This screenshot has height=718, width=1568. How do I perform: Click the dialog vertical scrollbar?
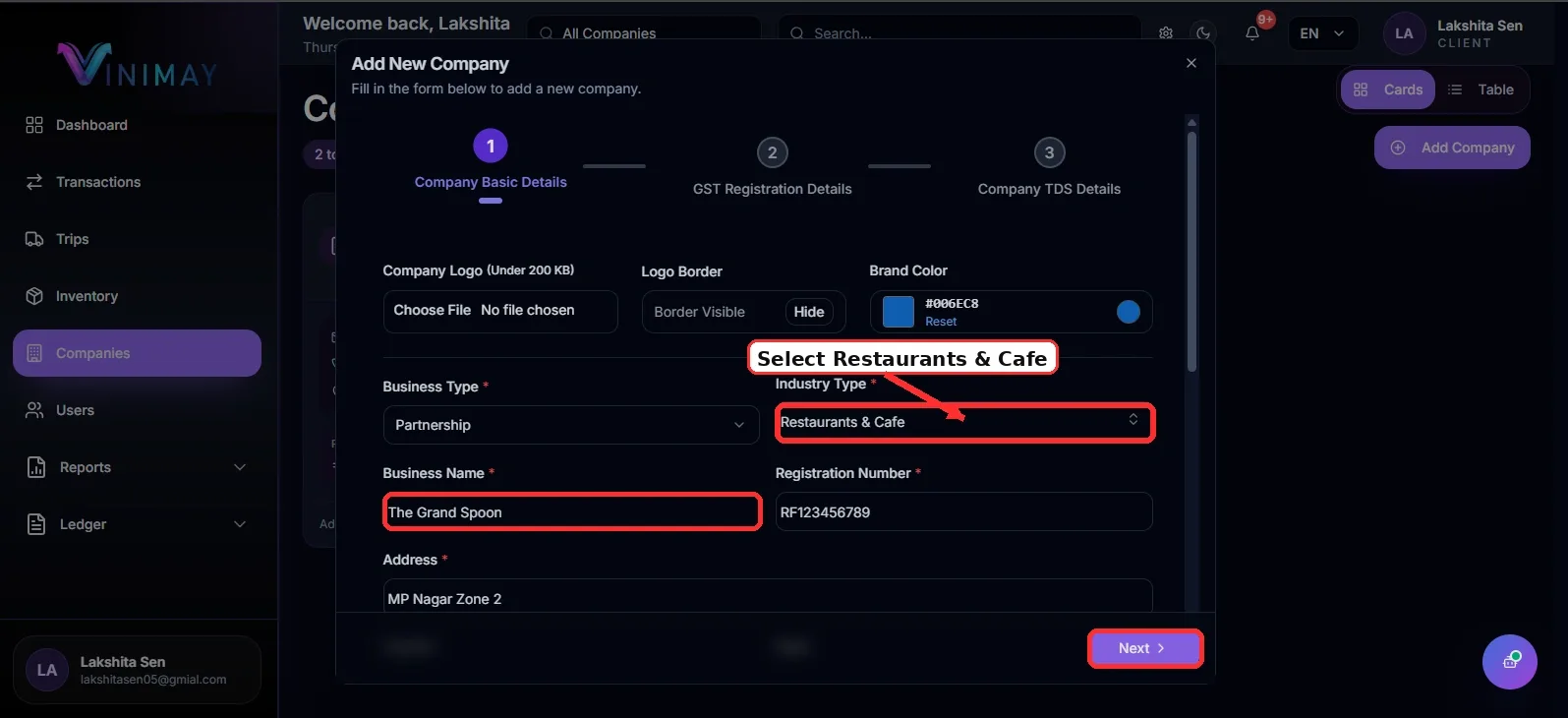coord(1191,251)
